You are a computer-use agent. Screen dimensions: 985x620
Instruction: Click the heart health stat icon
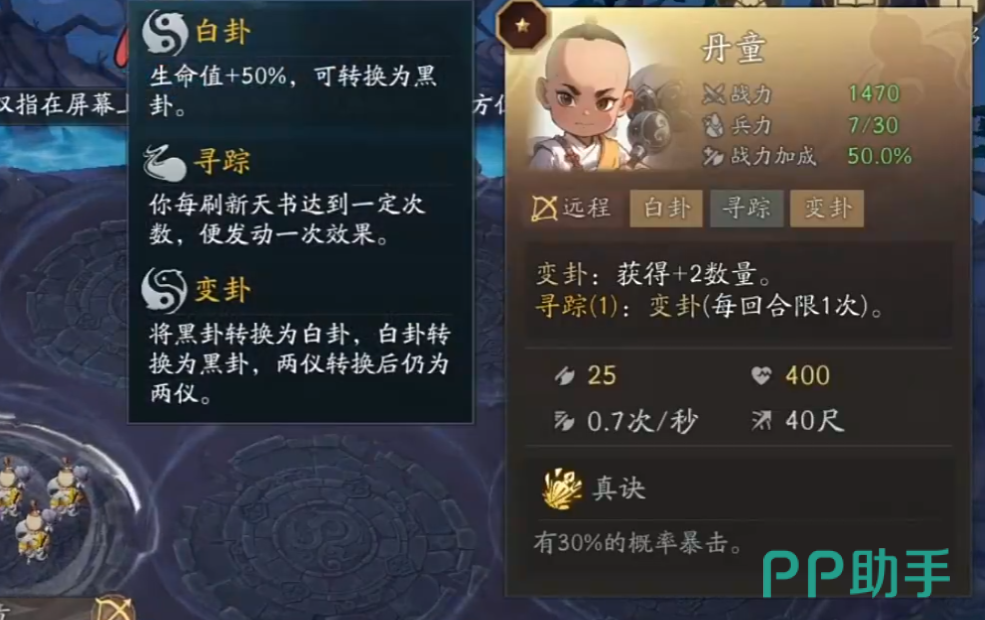pyautogui.click(x=761, y=376)
